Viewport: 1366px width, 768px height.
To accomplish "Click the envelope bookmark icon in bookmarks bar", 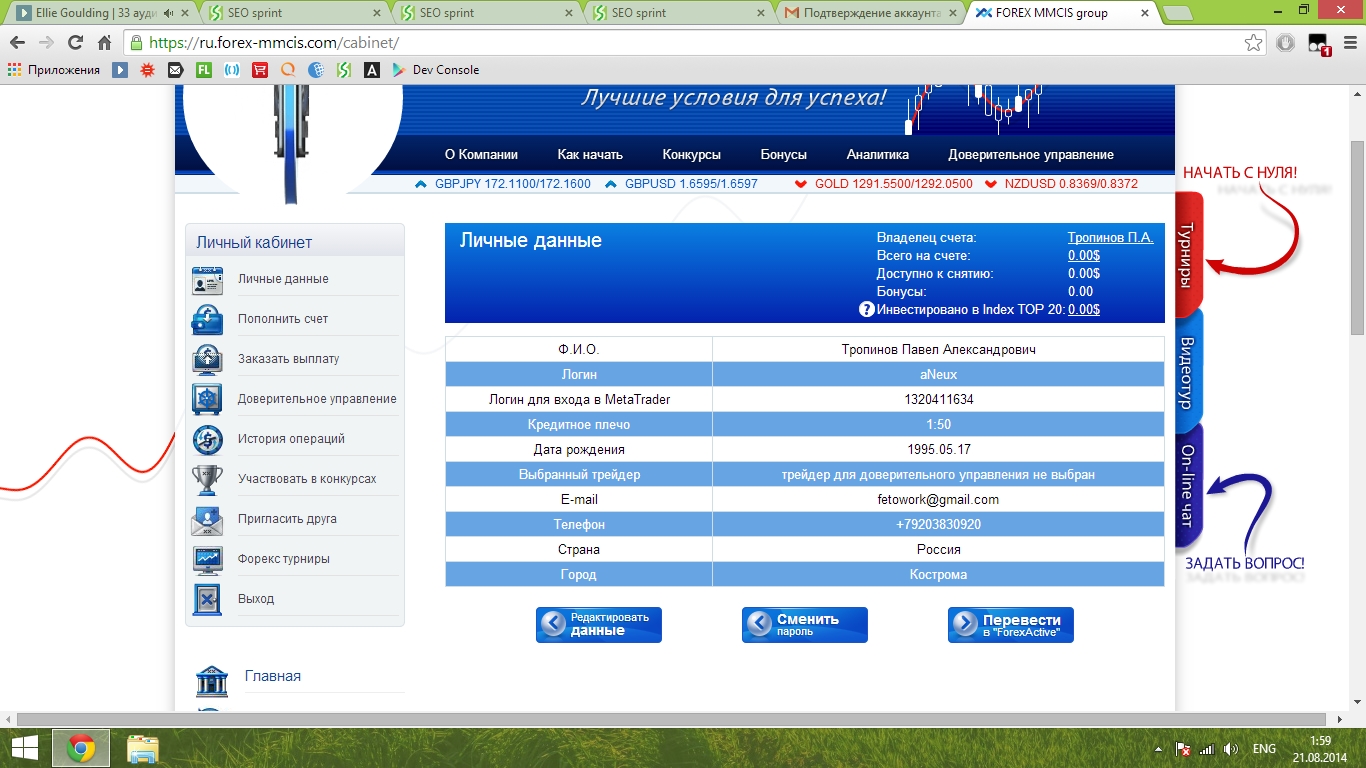I will tap(176, 70).
